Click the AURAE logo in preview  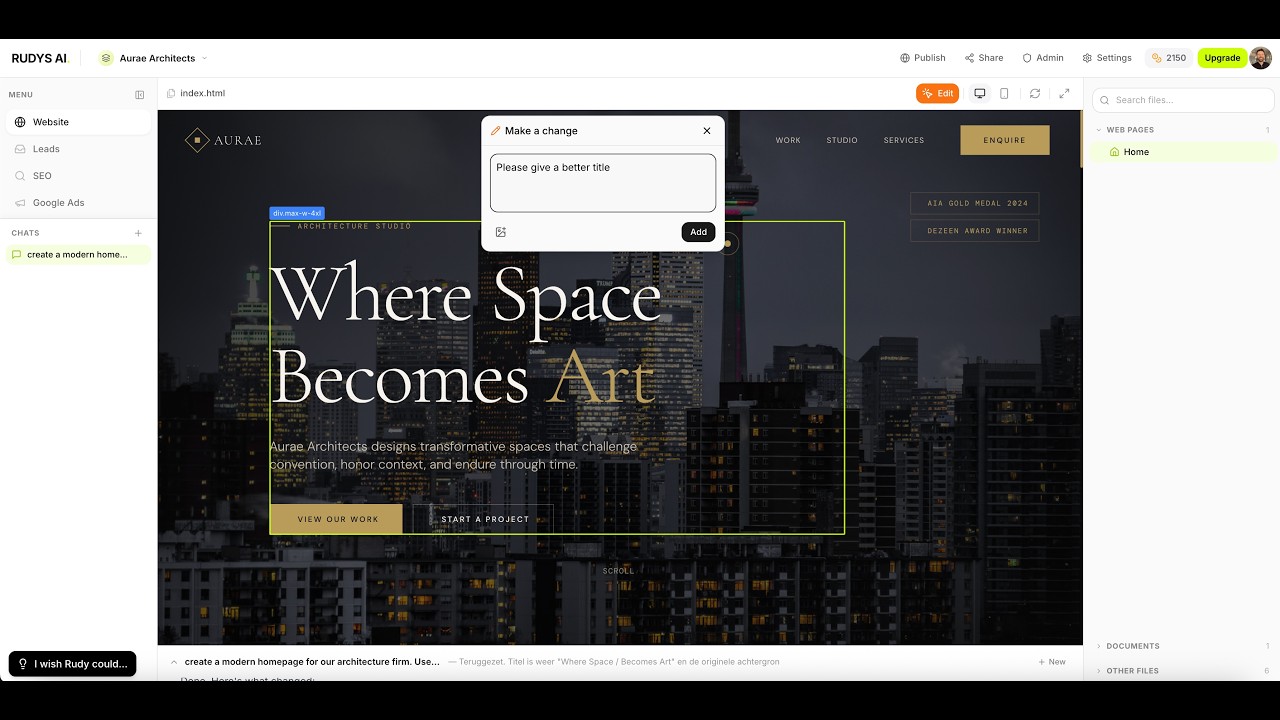[223, 140]
